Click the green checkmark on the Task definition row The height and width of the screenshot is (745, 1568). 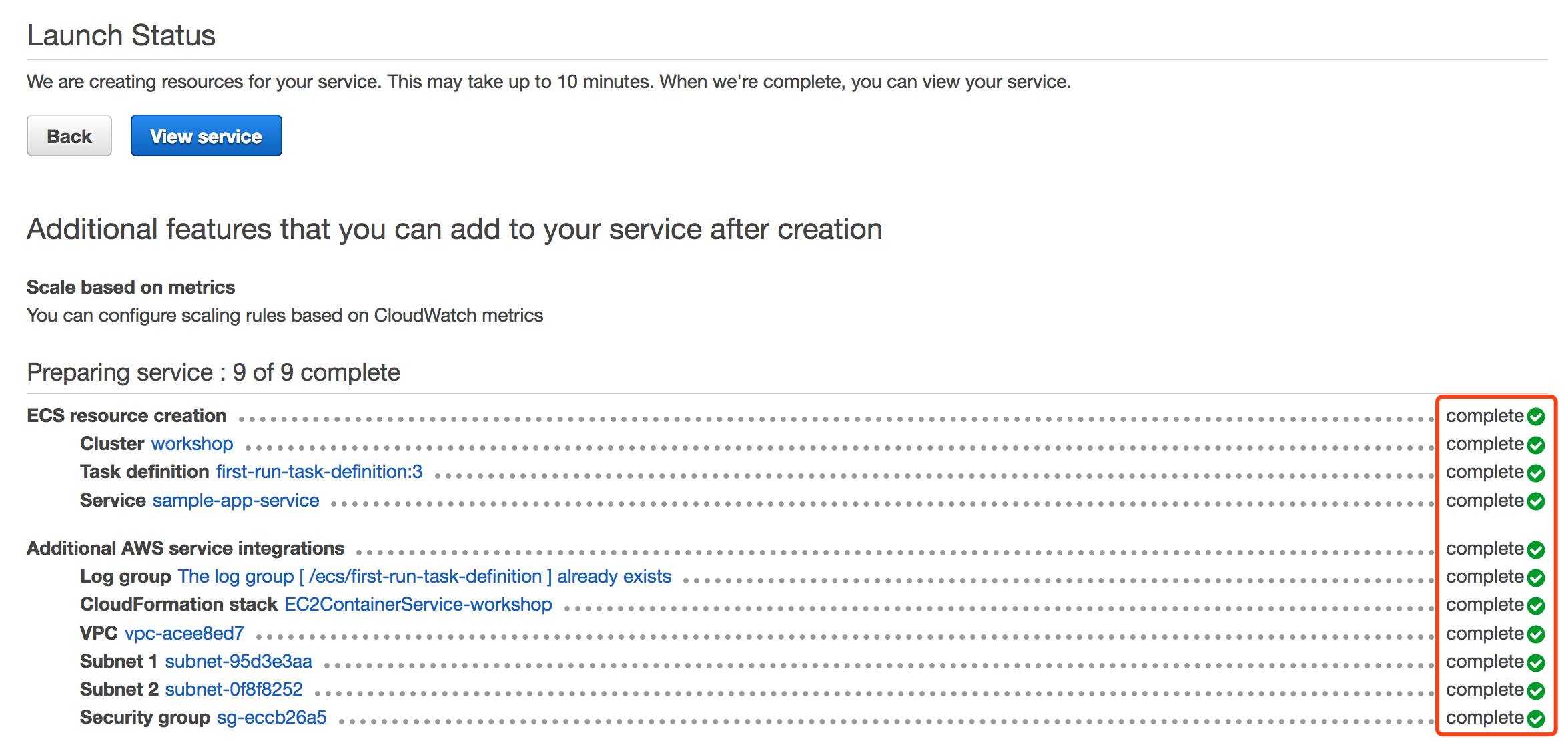tap(1536, 473)
